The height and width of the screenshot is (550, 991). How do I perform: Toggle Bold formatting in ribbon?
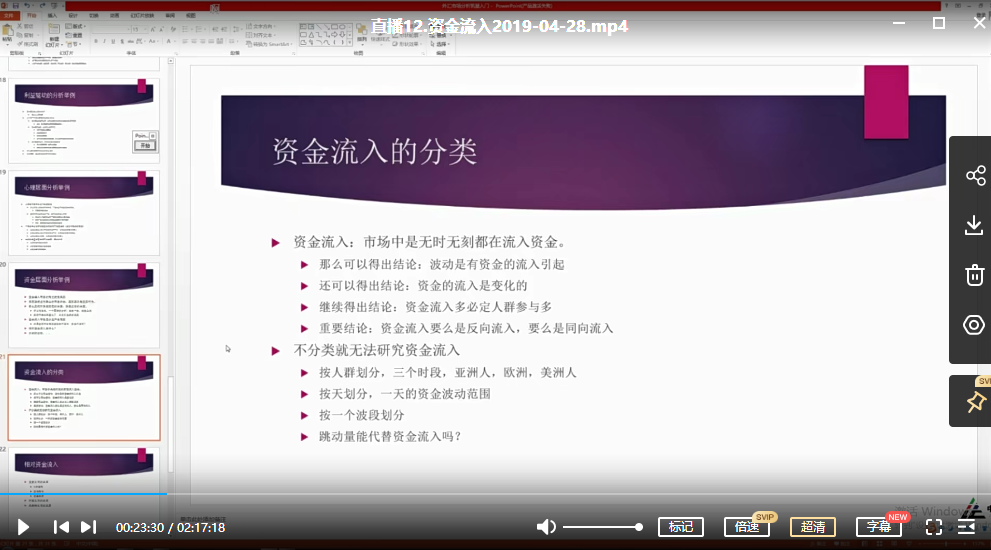[96, 41]
